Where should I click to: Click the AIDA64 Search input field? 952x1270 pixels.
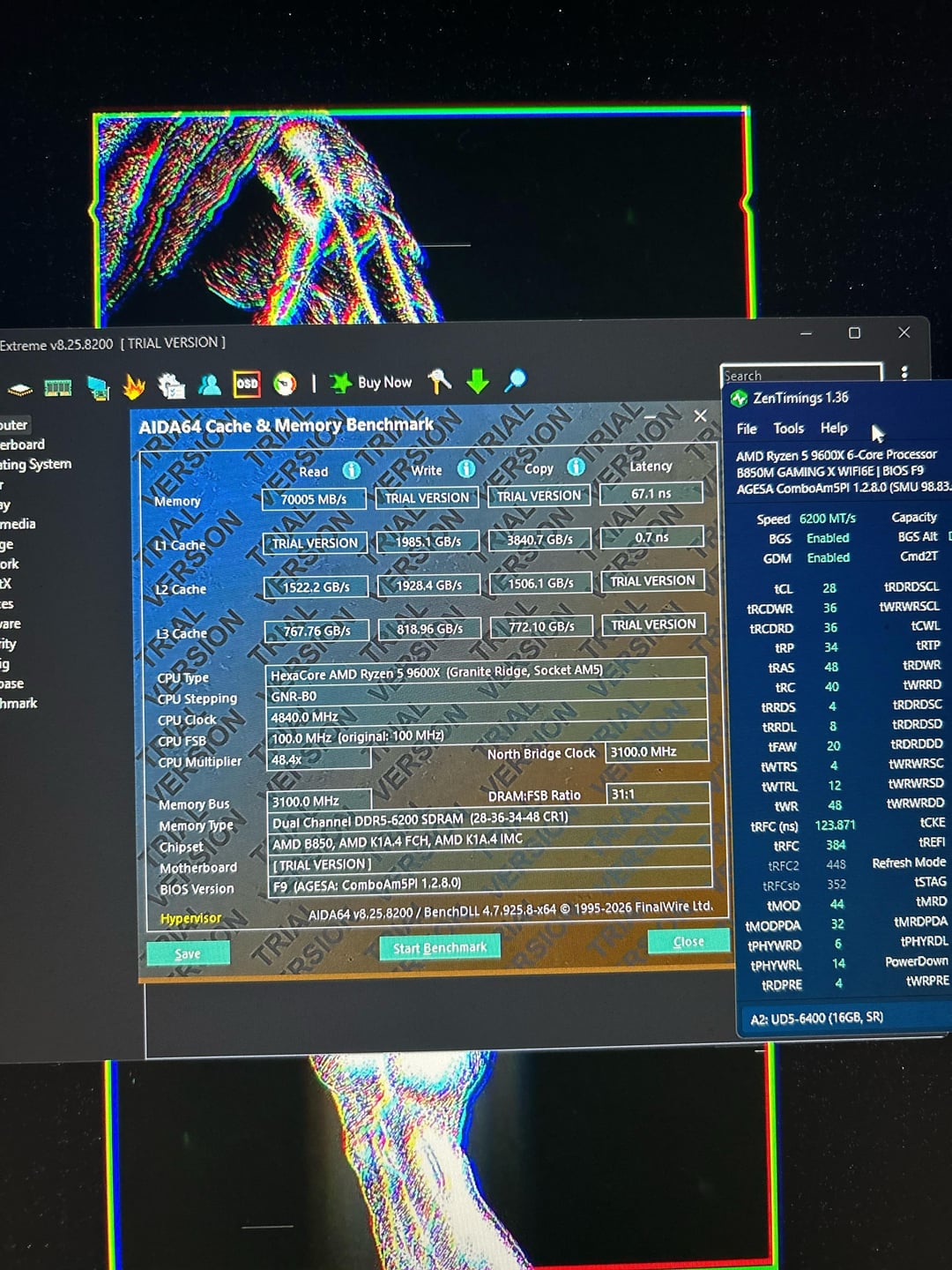point(800,376)
